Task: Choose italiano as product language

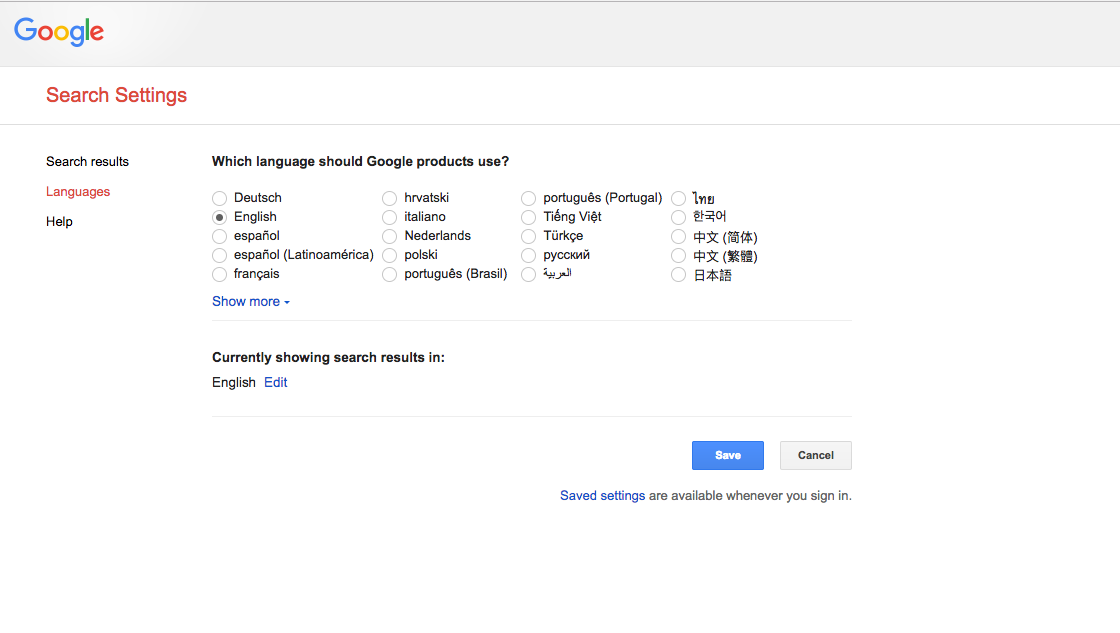Action: [389, 217]
